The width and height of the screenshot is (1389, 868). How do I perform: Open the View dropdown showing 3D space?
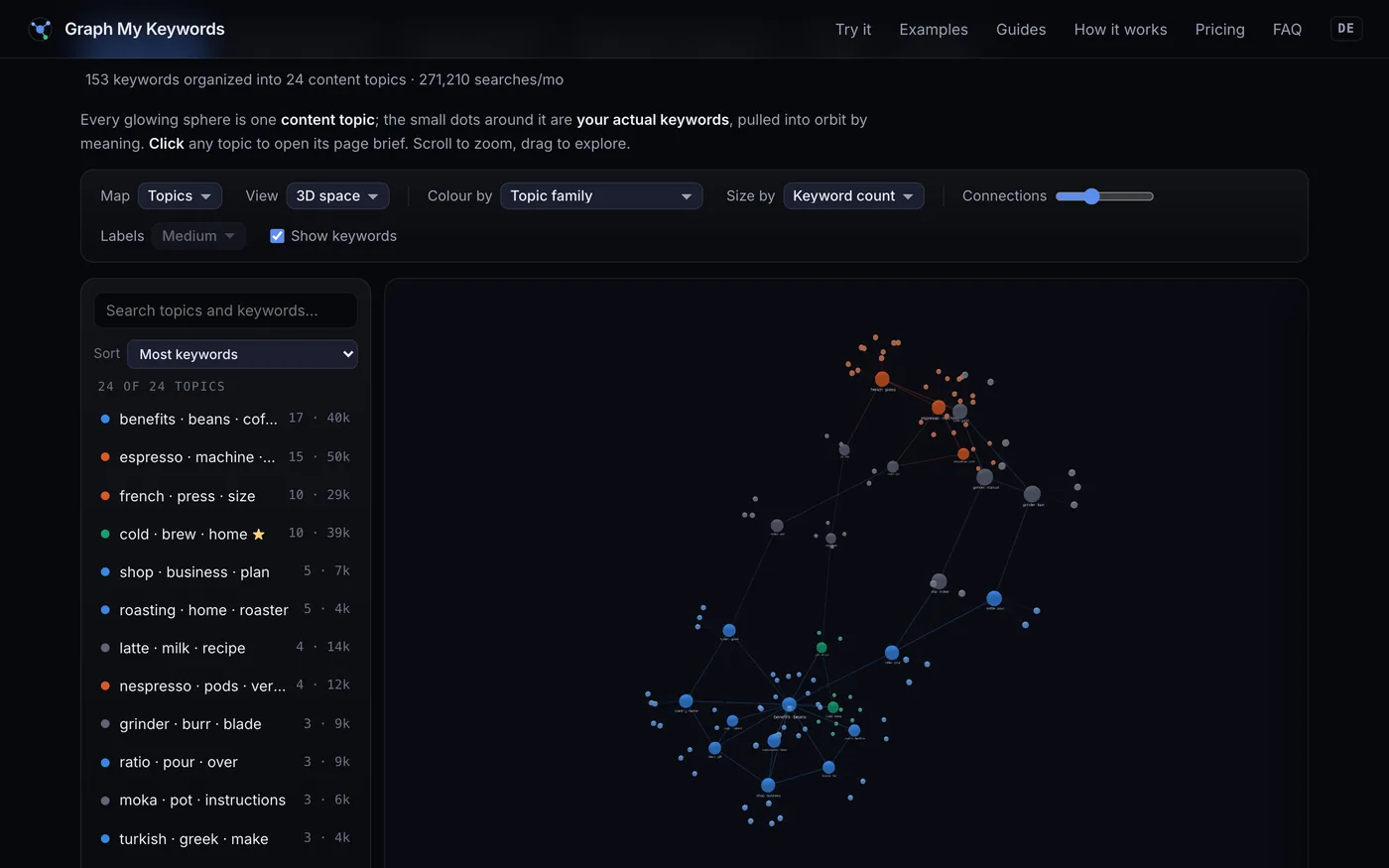pos(337,196)
